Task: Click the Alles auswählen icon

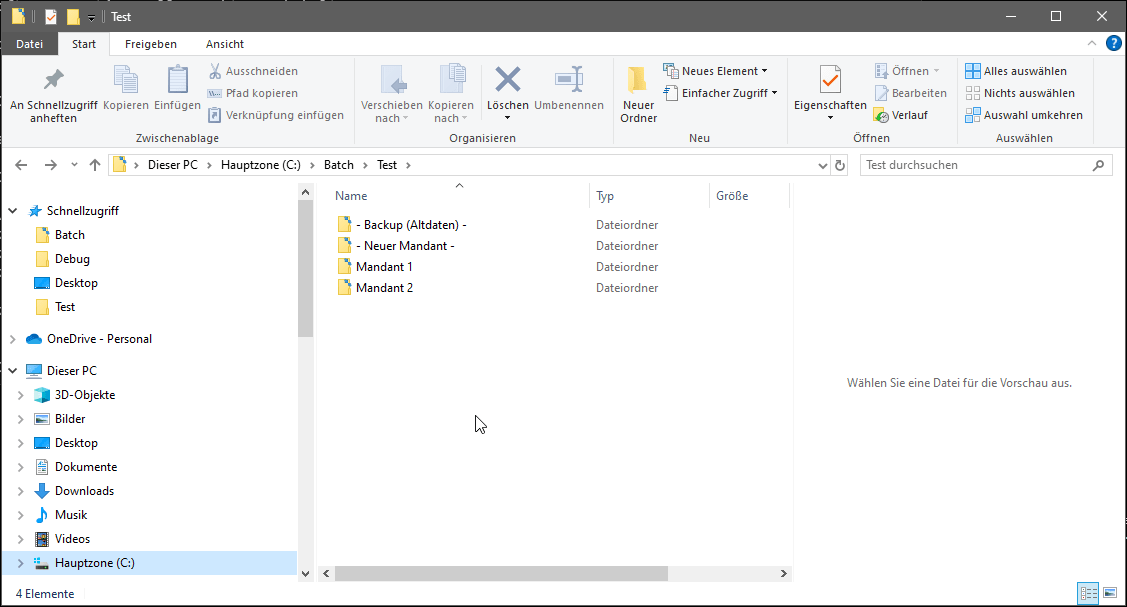Action: coord(973,71)
